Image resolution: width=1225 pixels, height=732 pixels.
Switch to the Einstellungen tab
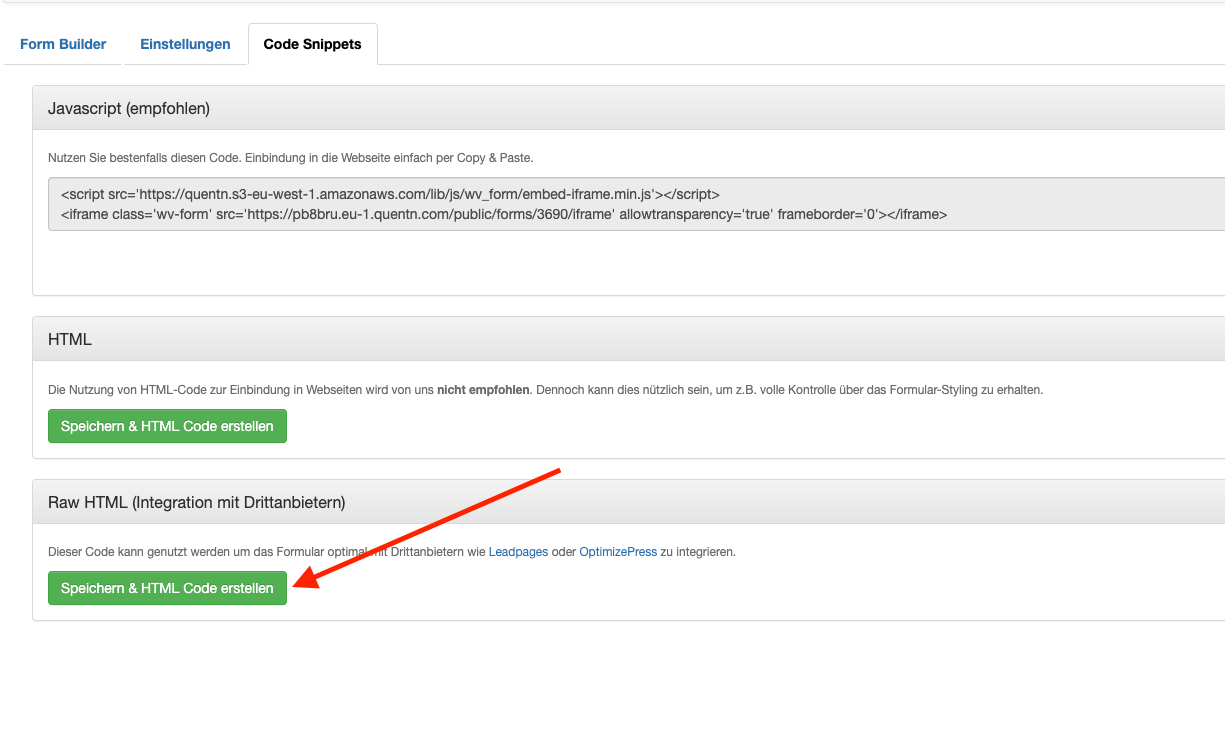(185, 44)
